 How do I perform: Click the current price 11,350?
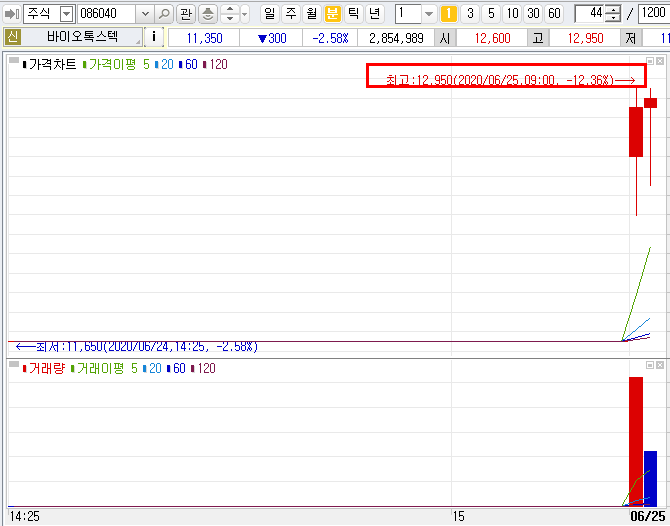click(204, 38)
